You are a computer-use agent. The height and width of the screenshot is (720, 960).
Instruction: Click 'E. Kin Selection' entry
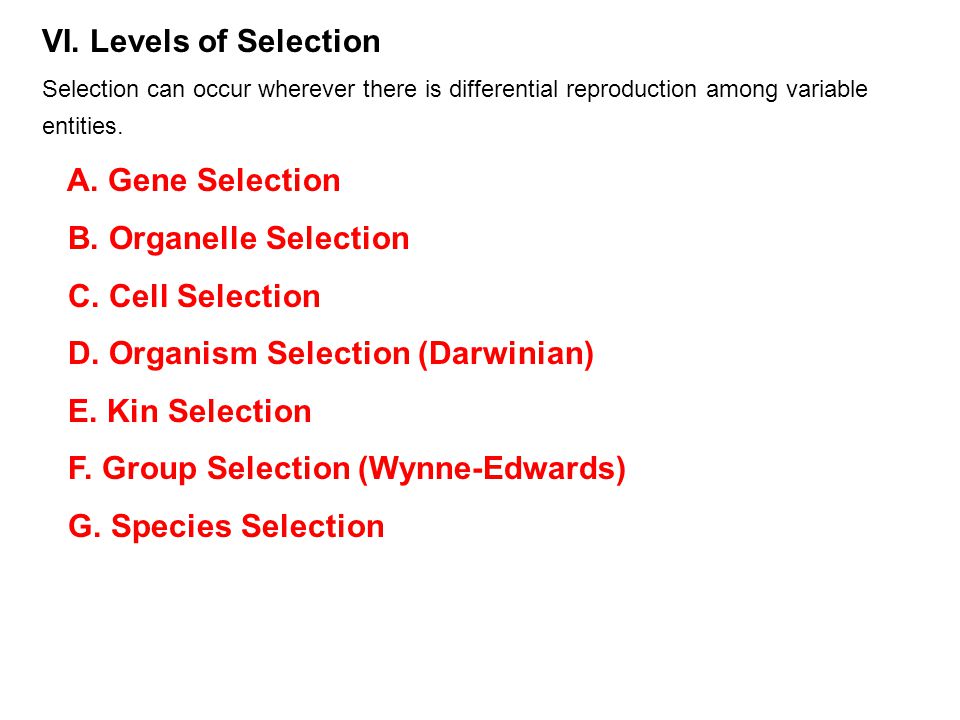190,411
